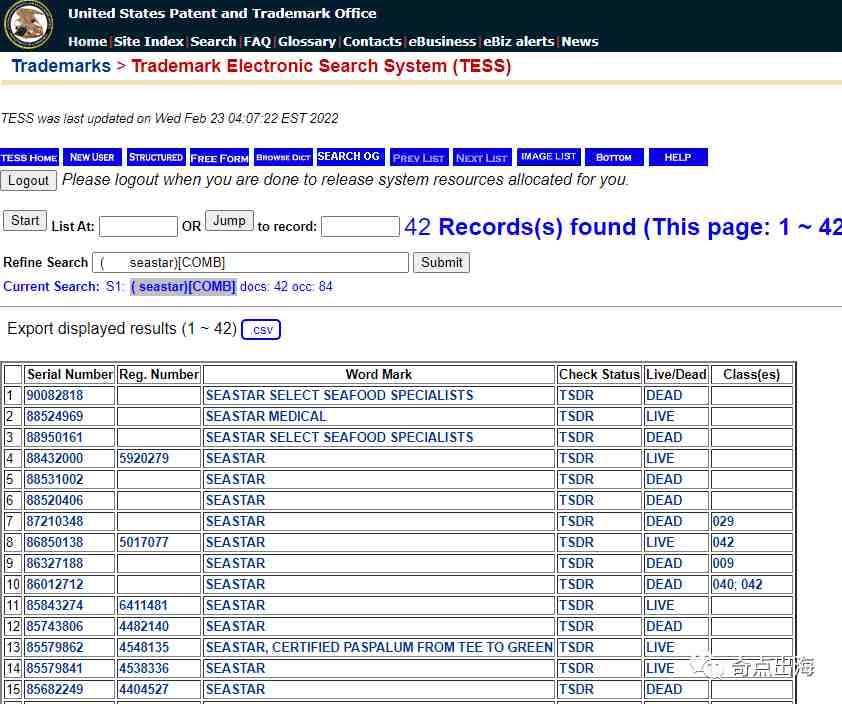The height and width of the screenshot is (704, 842).
Task: Focus the to record input field
Action: tap(360, 226)
